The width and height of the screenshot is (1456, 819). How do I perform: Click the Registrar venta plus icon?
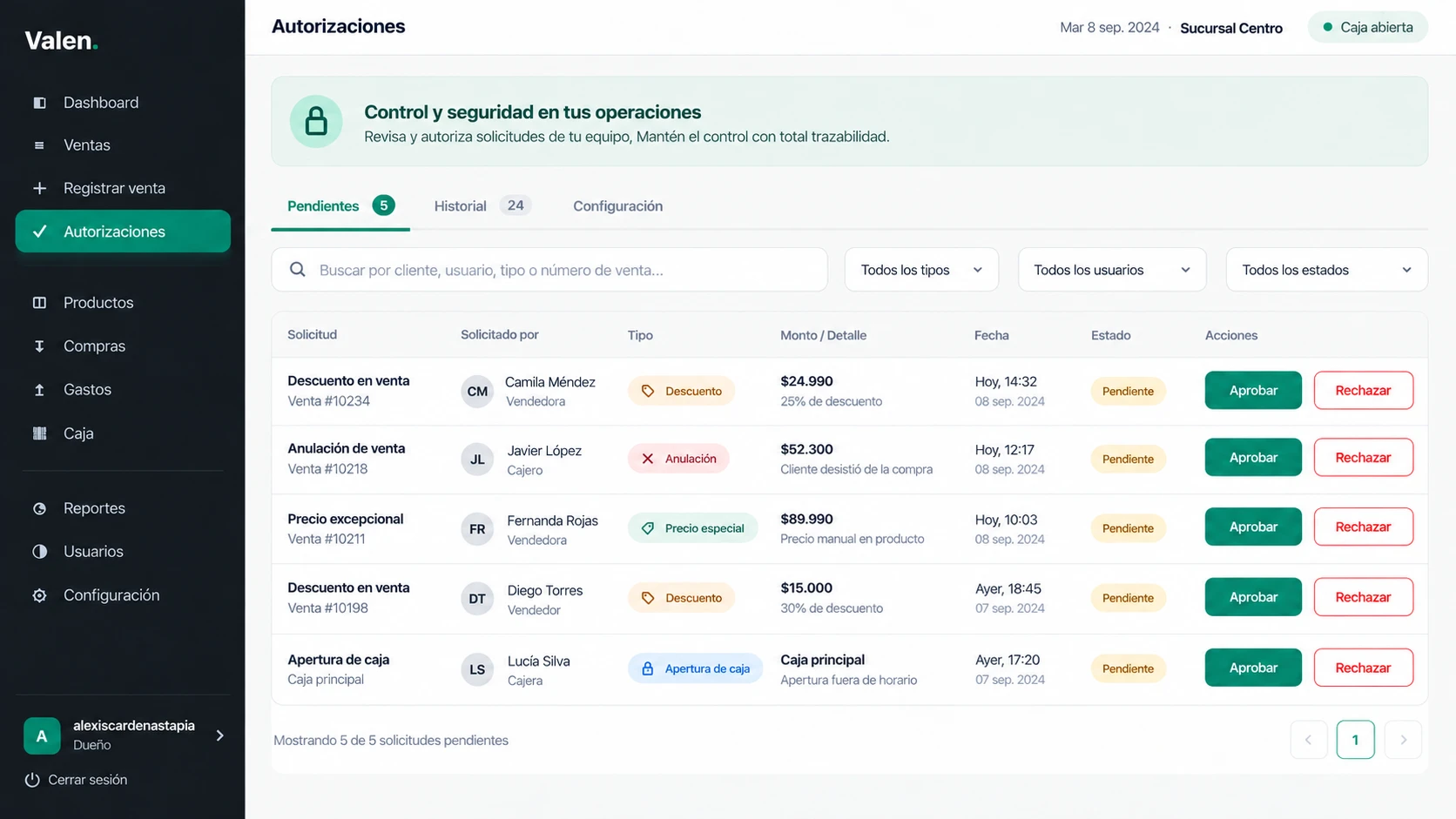click(39, 188)
